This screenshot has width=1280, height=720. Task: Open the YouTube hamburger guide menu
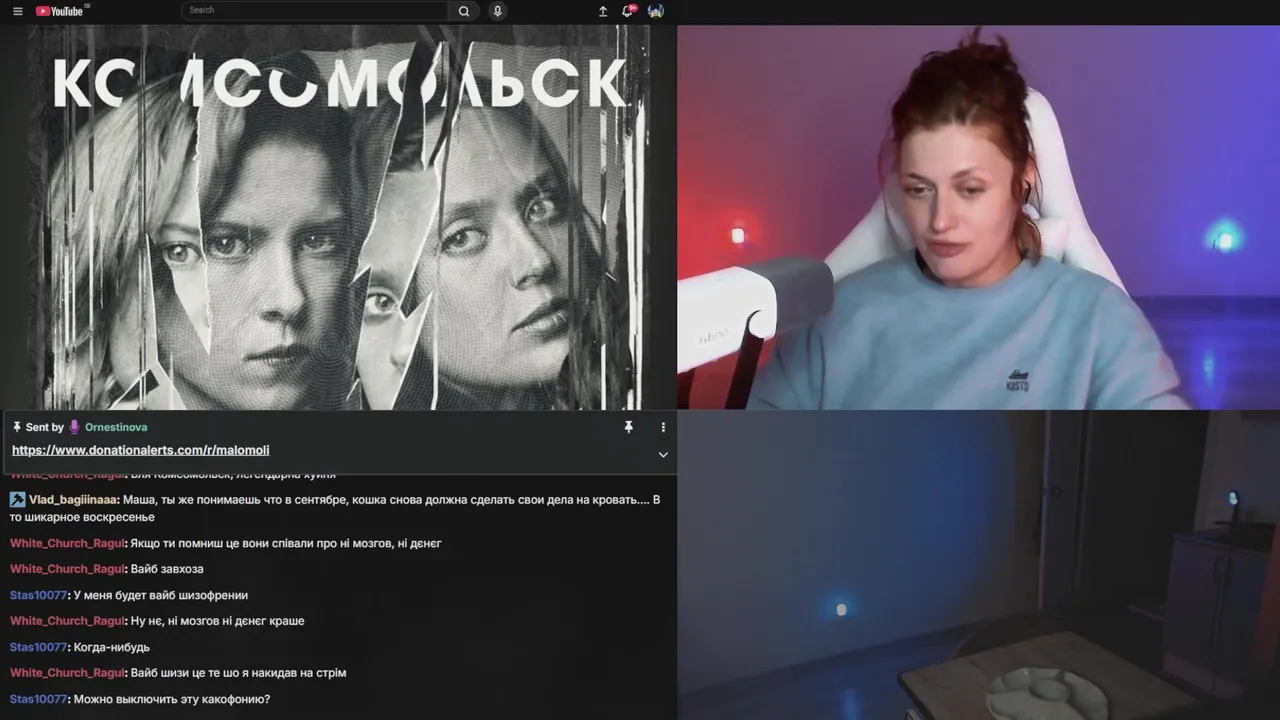click(x=17, y=11)
